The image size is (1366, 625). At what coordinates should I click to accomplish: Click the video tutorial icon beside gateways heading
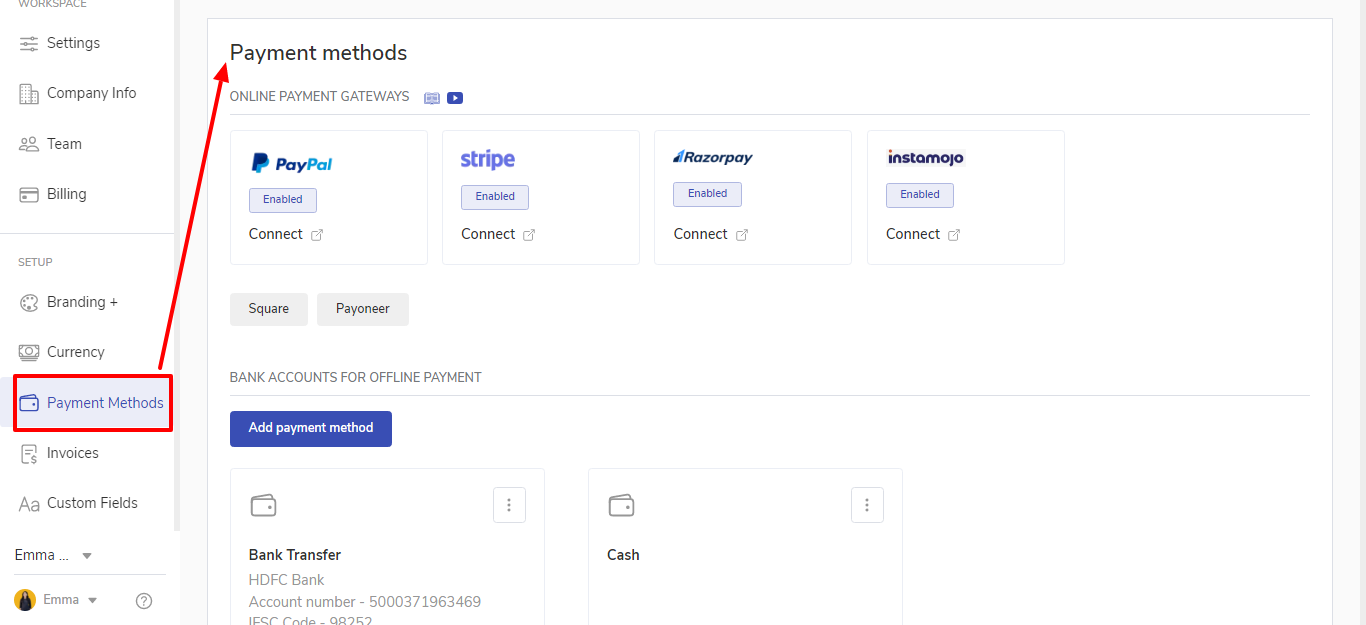455,98
